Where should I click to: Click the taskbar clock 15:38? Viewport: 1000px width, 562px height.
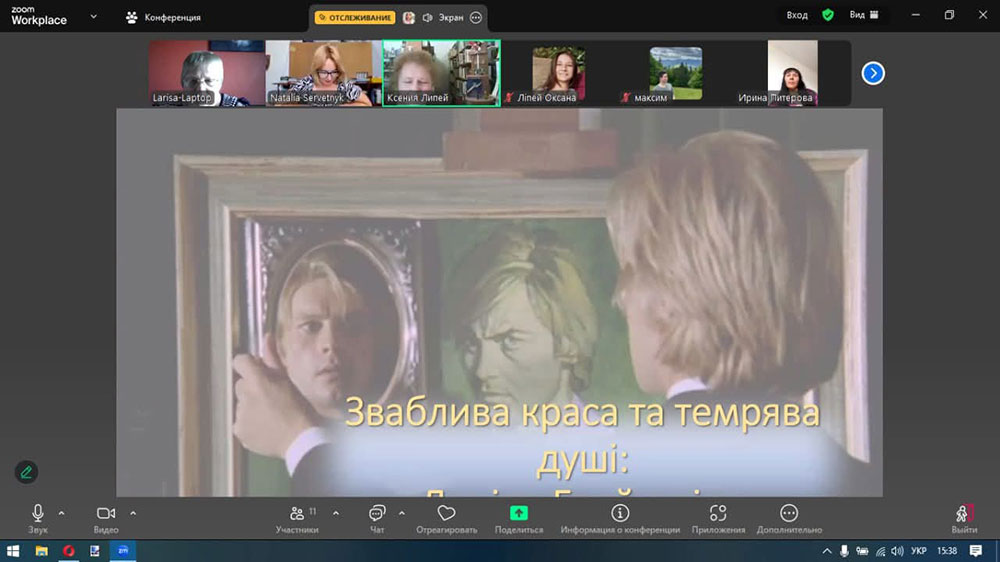point(947,551)
